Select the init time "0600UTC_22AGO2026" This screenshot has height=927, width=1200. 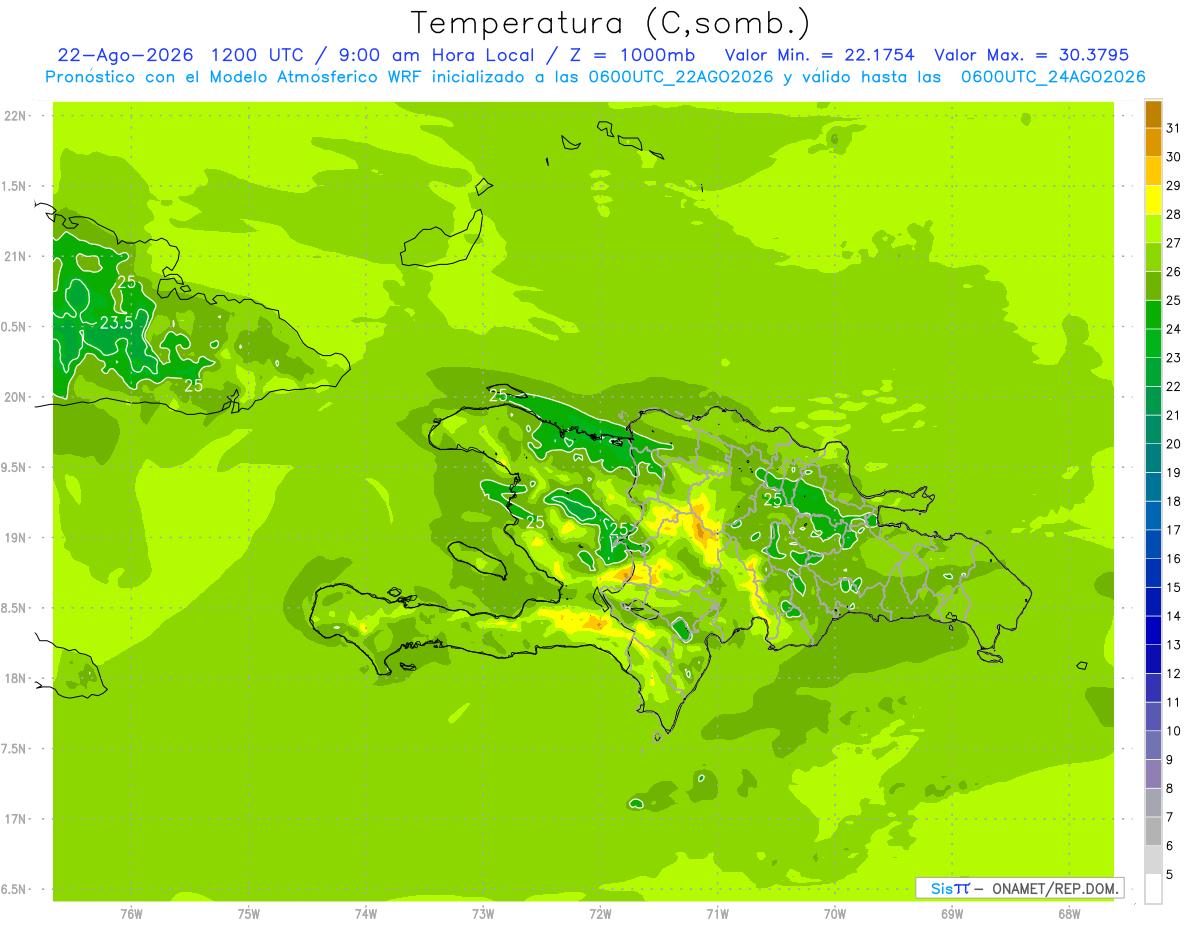tap(676, 77)
